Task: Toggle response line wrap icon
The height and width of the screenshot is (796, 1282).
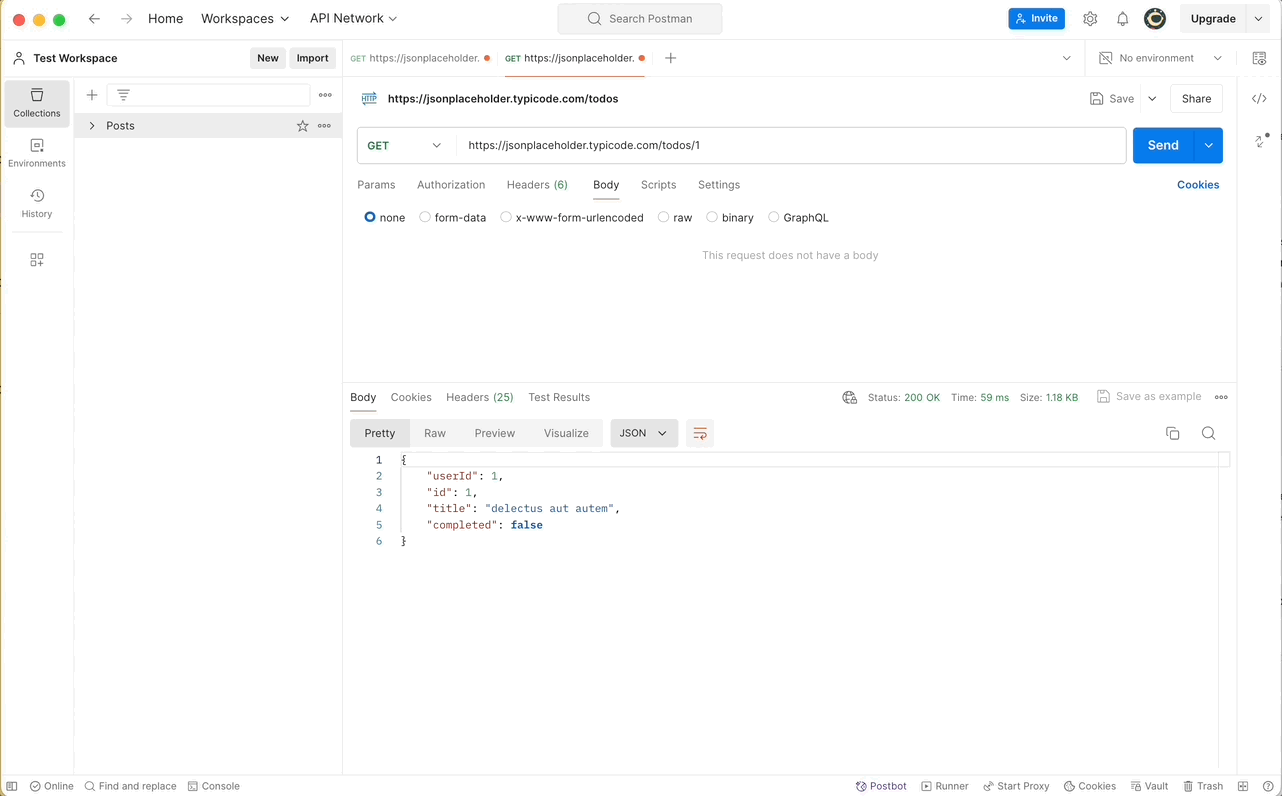Action: (700, 433)
